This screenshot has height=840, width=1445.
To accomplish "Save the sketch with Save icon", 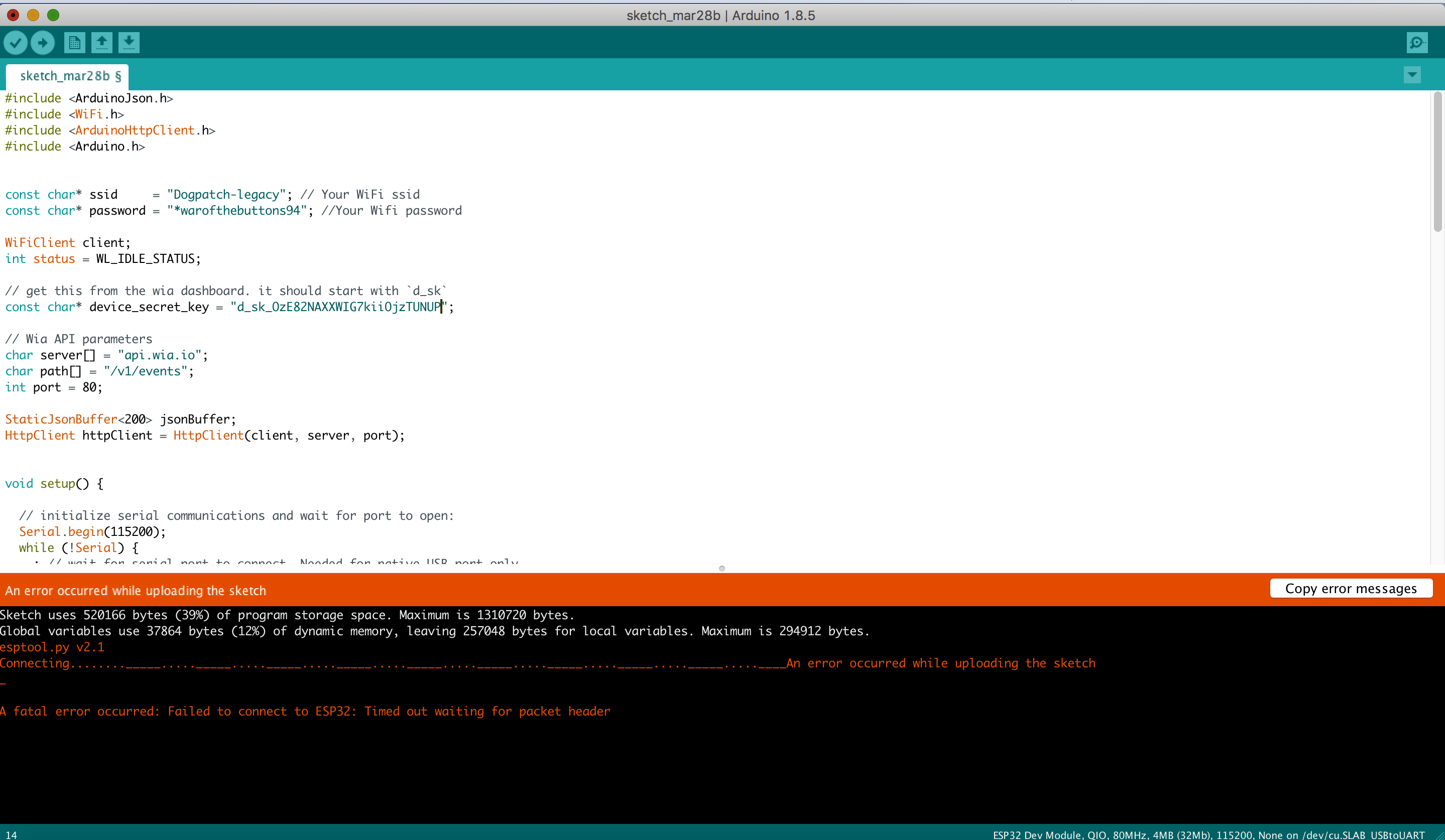I will click(x=129, y=42).
